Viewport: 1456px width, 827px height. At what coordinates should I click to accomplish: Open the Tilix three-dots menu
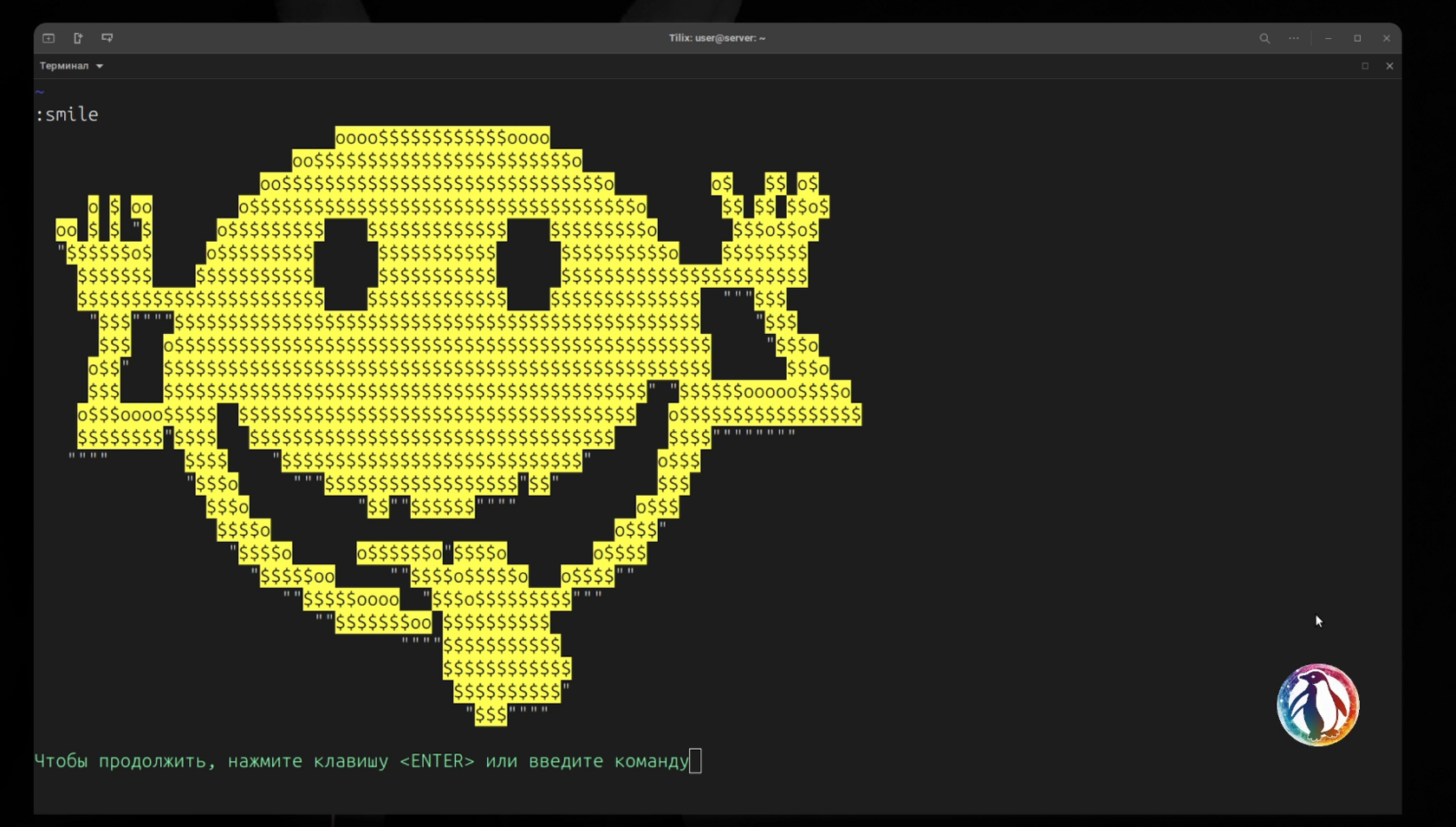tap(1294, 38)
